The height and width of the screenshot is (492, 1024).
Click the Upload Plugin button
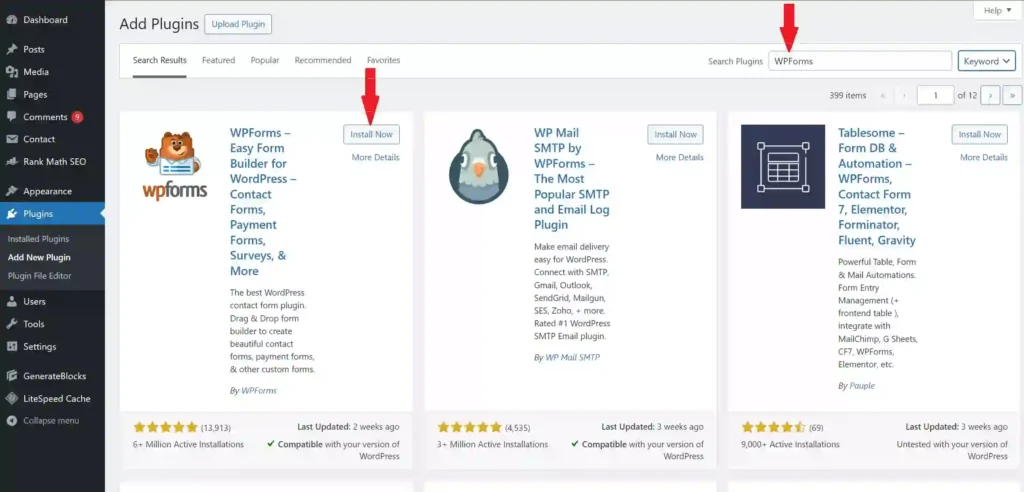[238, 24]
